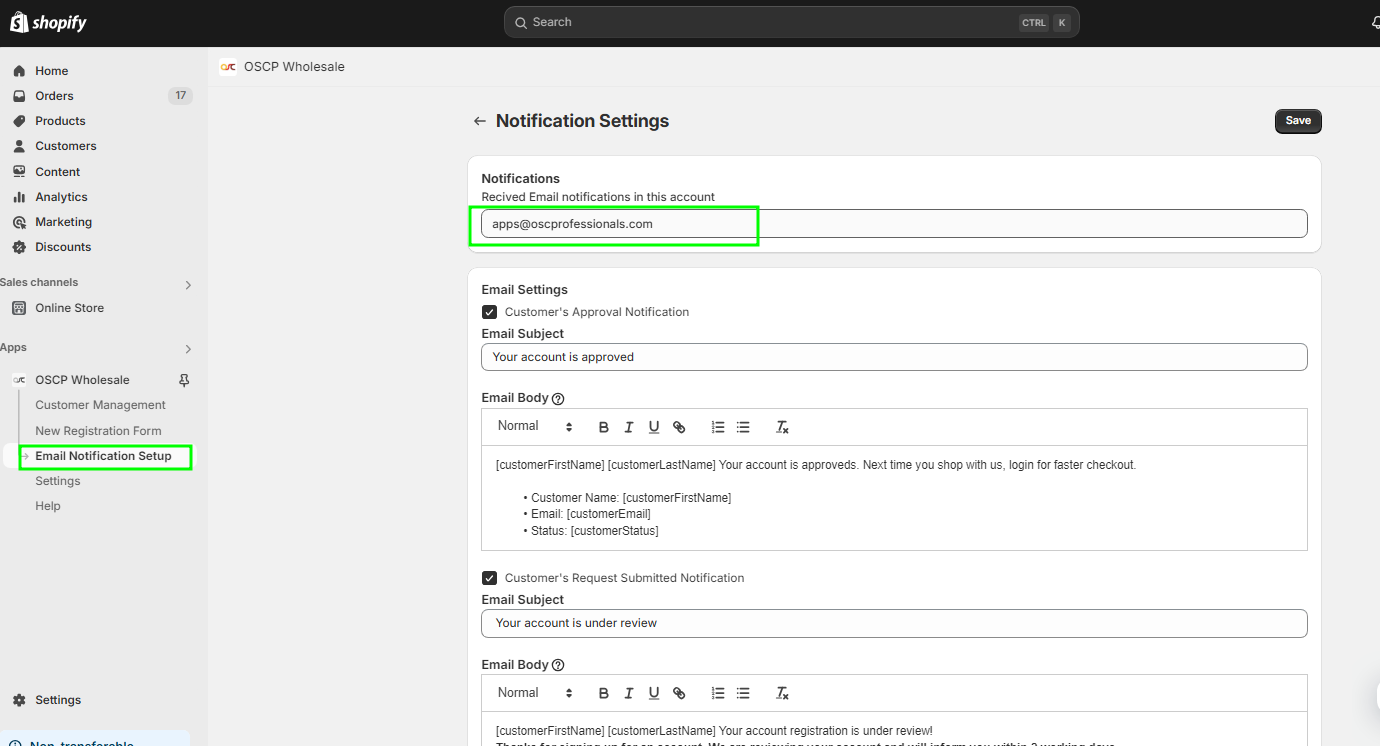This screenshot has width=1380, height=746.
Task: Expand the Sales channels section
Action: coord(187,284)
